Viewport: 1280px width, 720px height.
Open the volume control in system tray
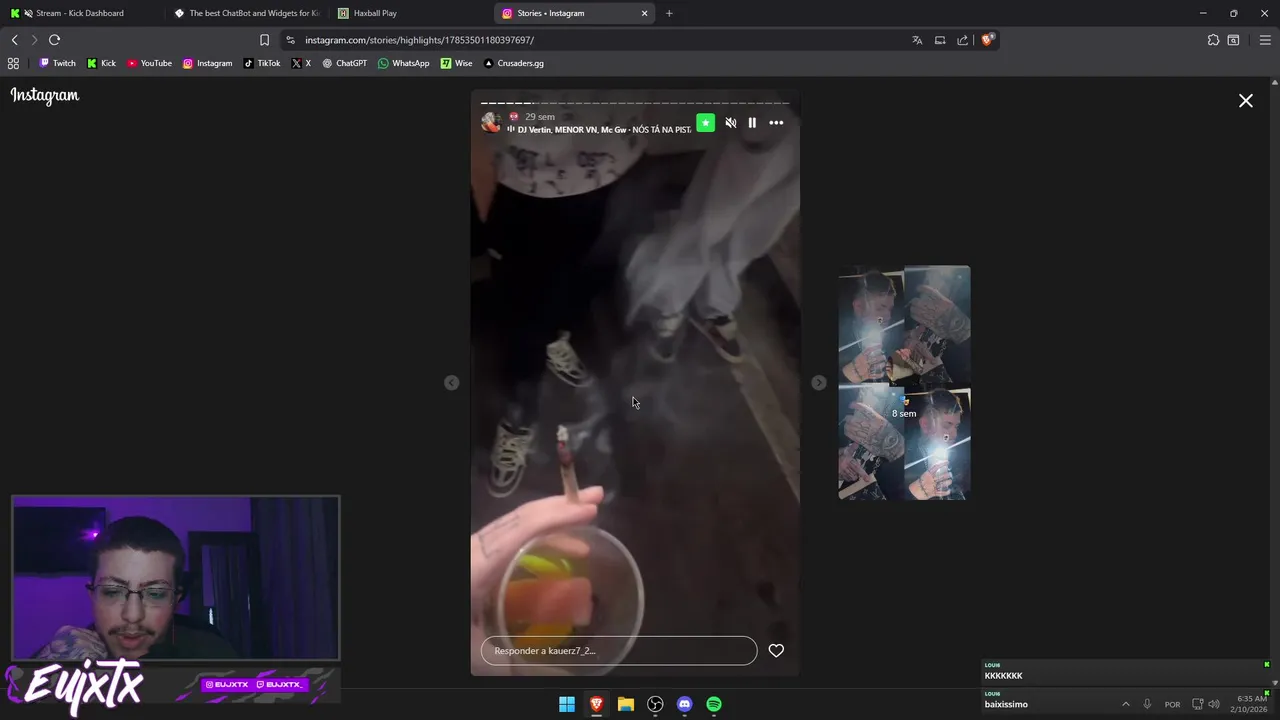[1214, 704]
